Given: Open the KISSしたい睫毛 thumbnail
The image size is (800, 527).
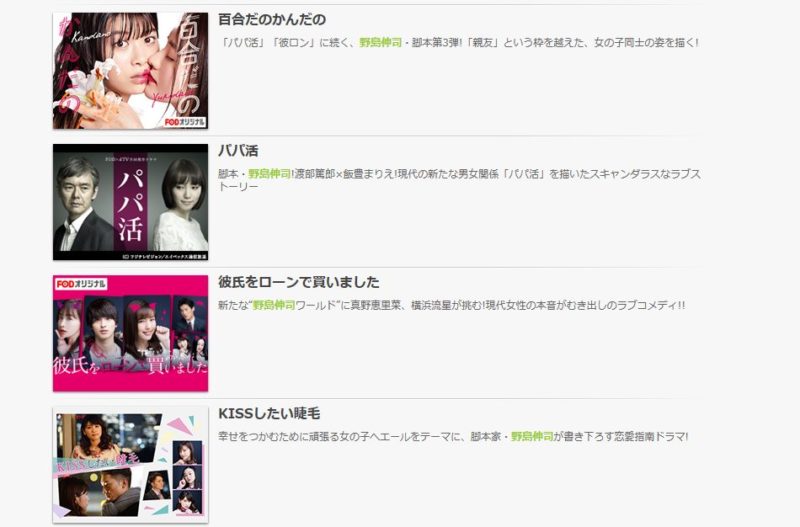Looking at the screenshot, I should pos(130,464).
